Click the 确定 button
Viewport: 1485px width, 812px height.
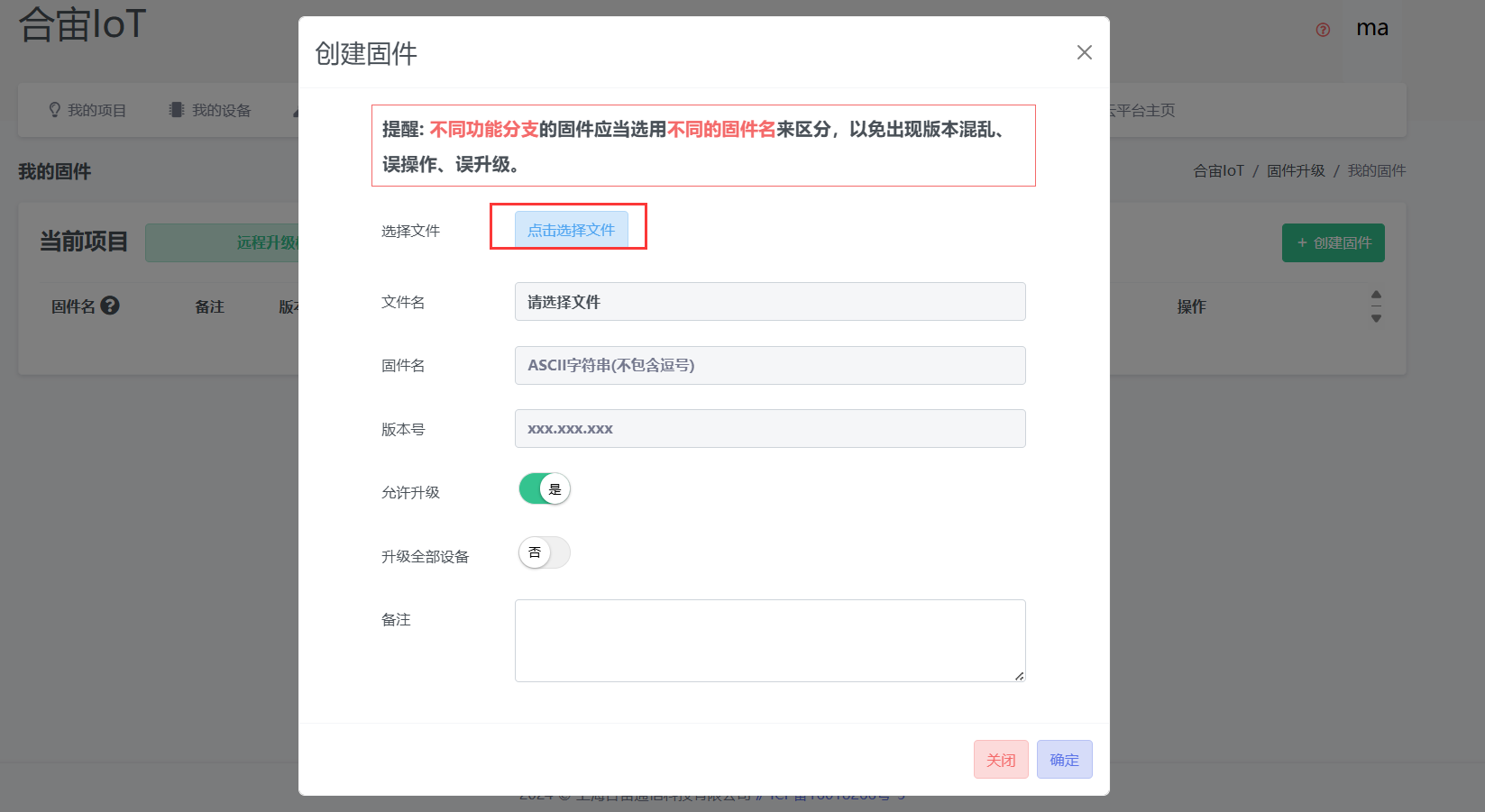pyautogui.click(x=1064, y=760)
